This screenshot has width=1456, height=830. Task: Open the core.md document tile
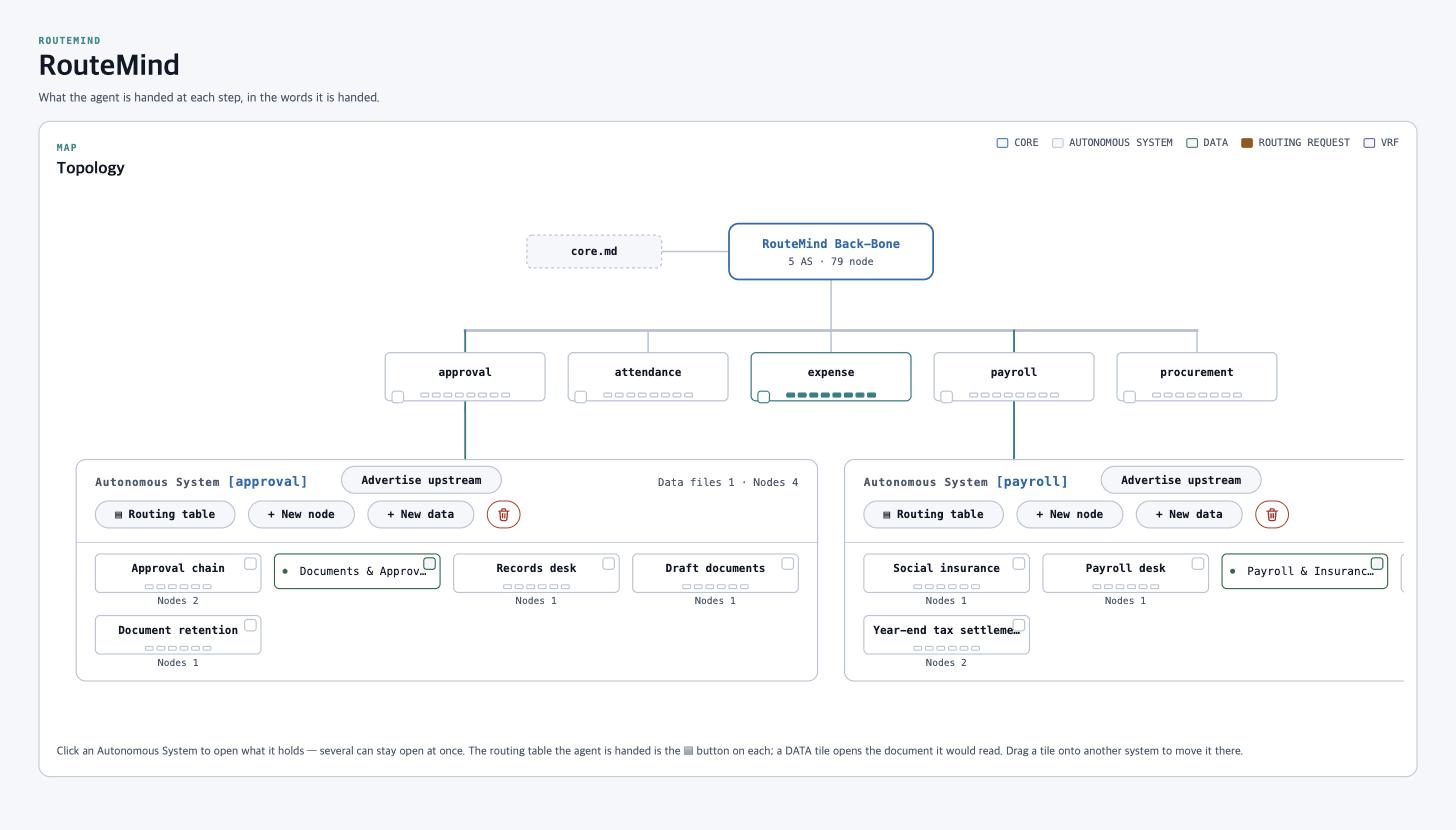point(594,251)
